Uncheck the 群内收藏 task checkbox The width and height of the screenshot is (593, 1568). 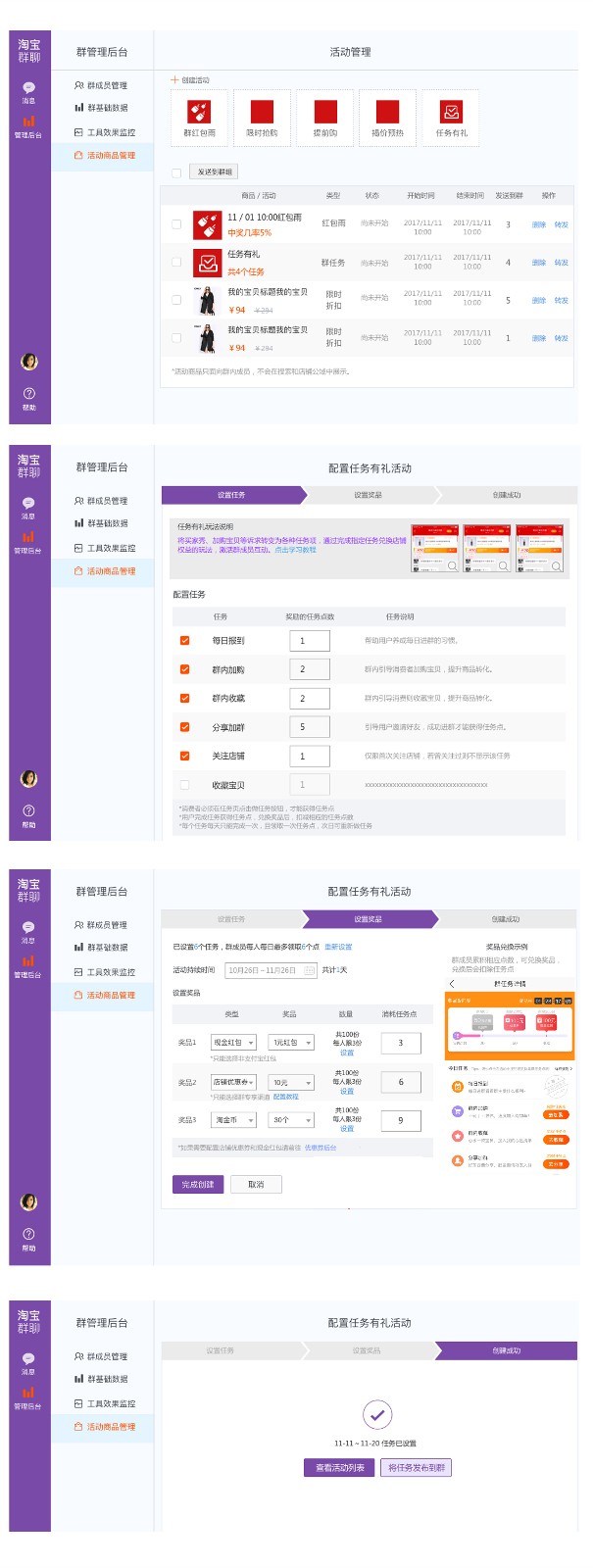point(184,699)
